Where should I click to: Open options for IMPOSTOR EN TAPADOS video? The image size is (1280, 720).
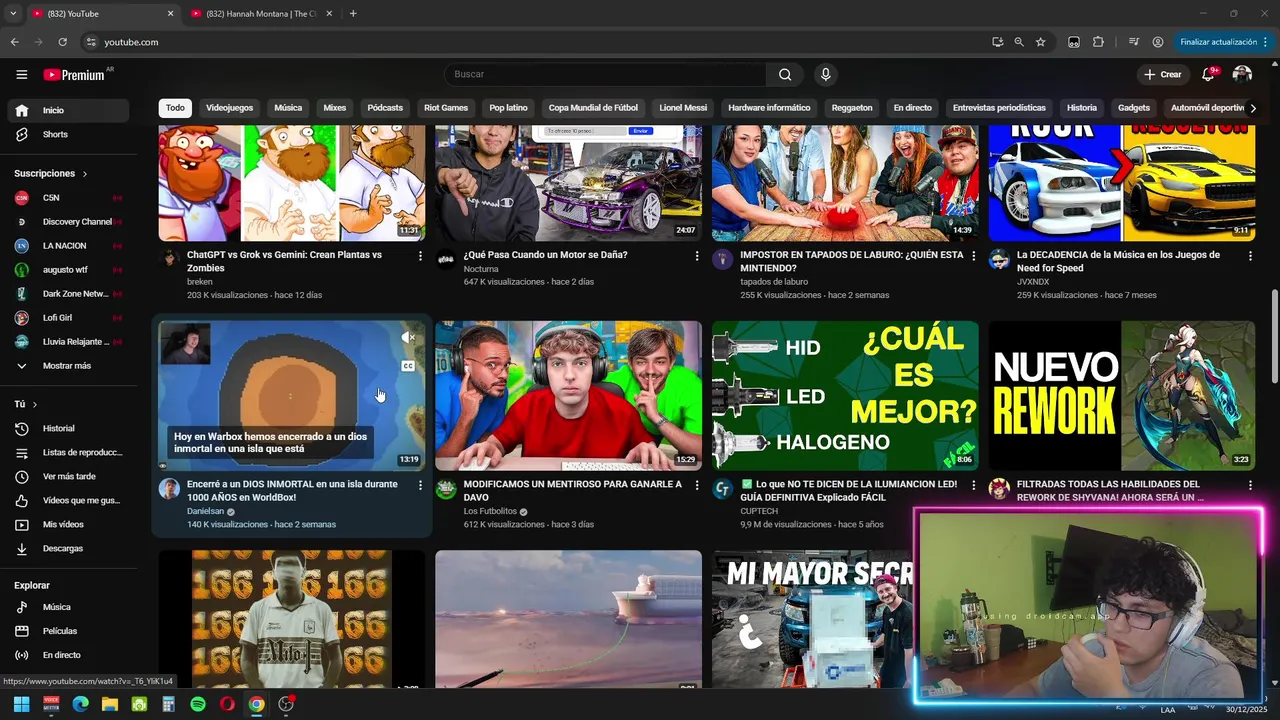pos(974,256)
